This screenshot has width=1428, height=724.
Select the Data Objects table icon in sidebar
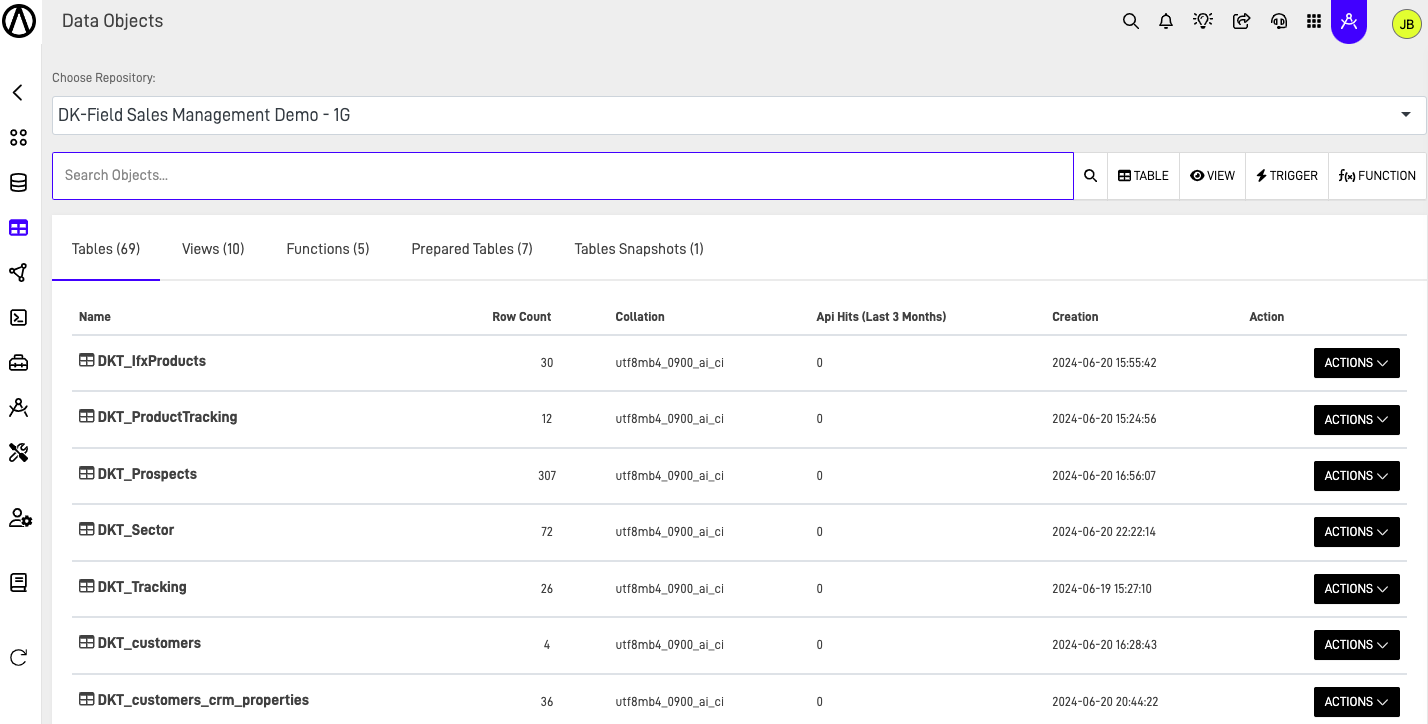tap(18, 228)
